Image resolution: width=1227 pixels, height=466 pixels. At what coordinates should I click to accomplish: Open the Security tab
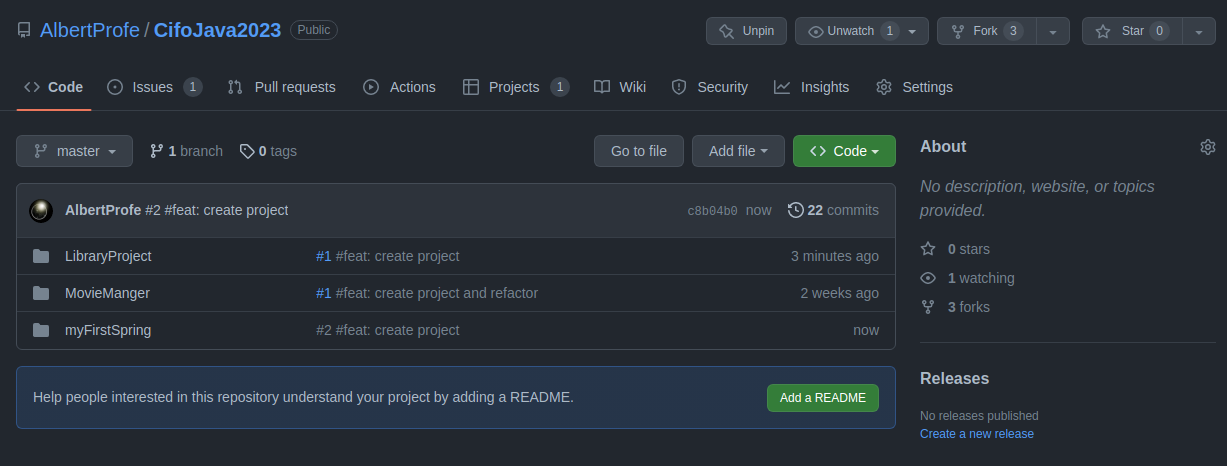(710, 87)
